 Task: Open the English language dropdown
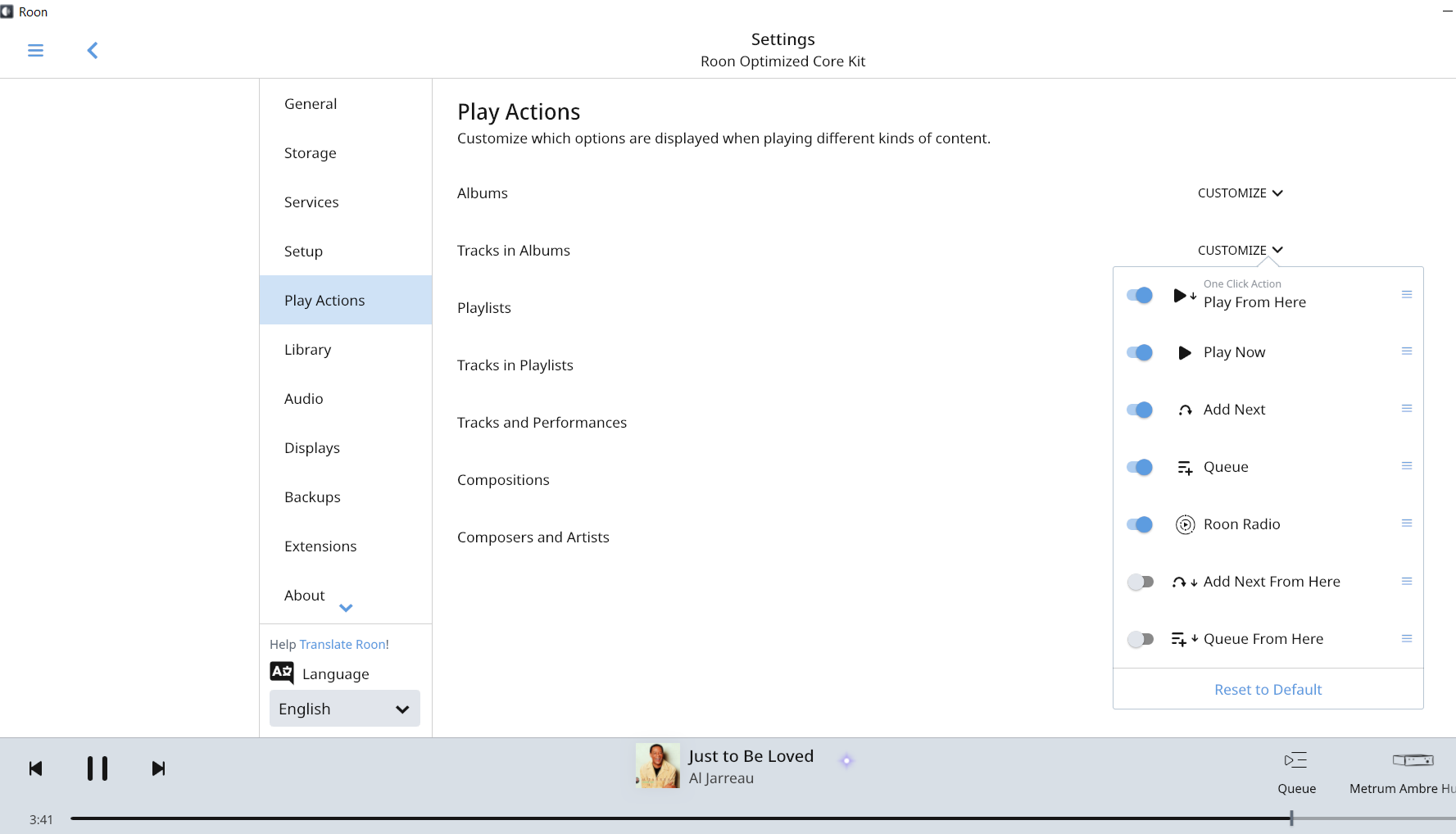344,709
